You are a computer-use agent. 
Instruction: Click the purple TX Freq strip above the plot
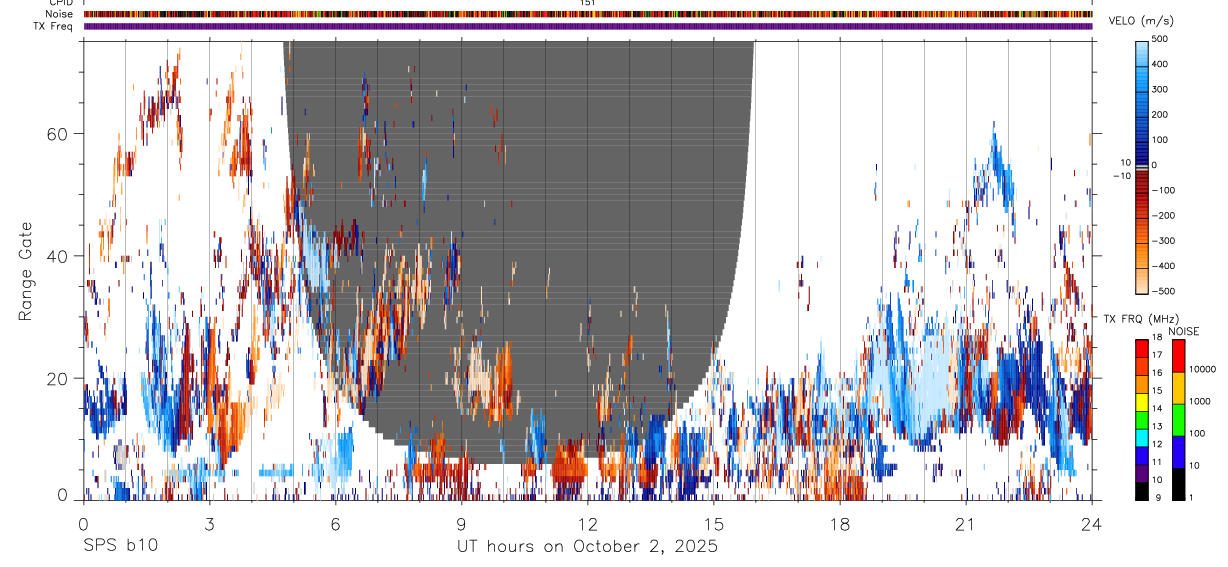pos(588,26)
